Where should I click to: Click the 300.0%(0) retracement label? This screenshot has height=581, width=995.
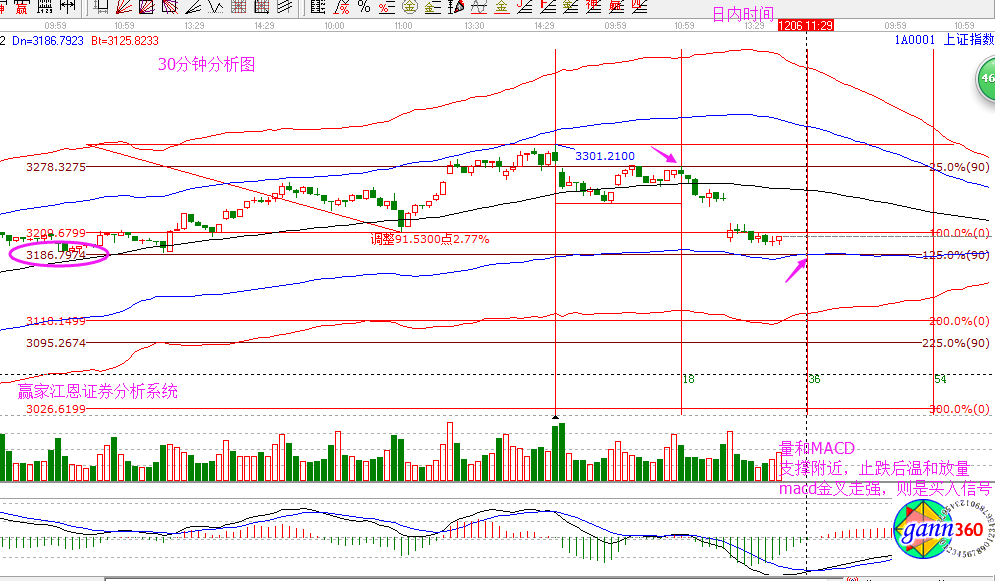(959, 409)
